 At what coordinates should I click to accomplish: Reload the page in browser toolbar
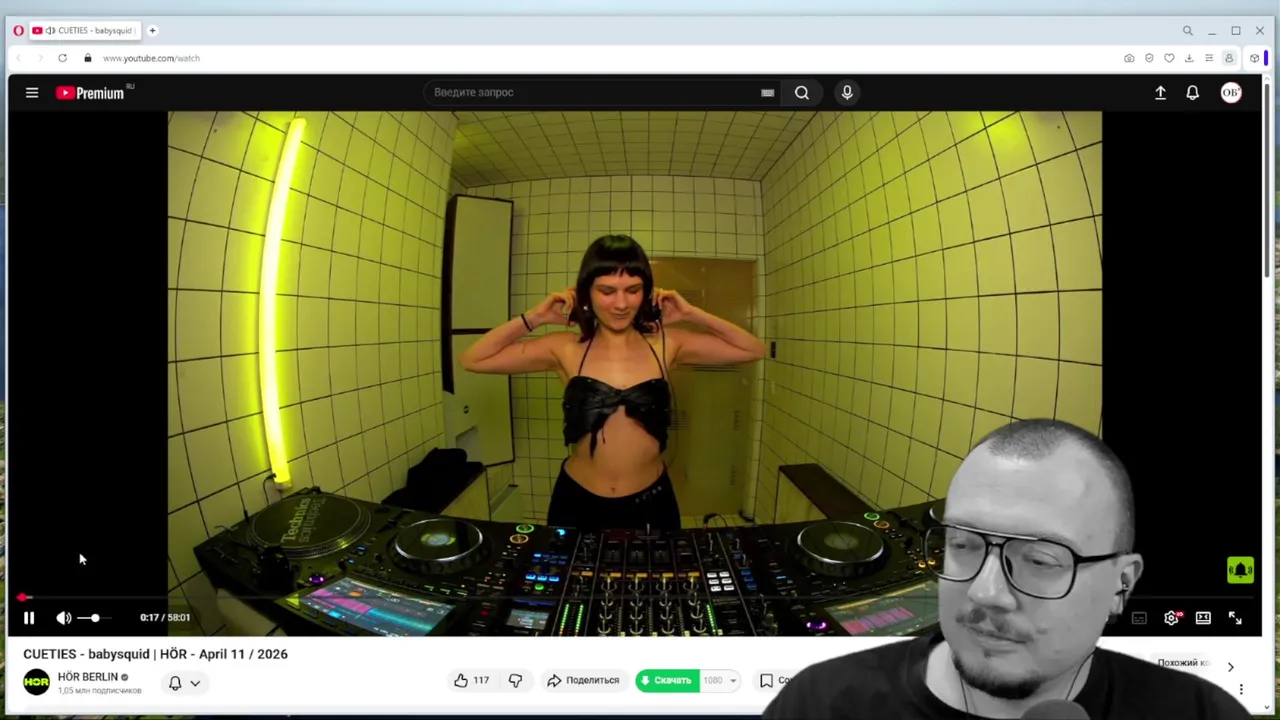tap(62, 58)
